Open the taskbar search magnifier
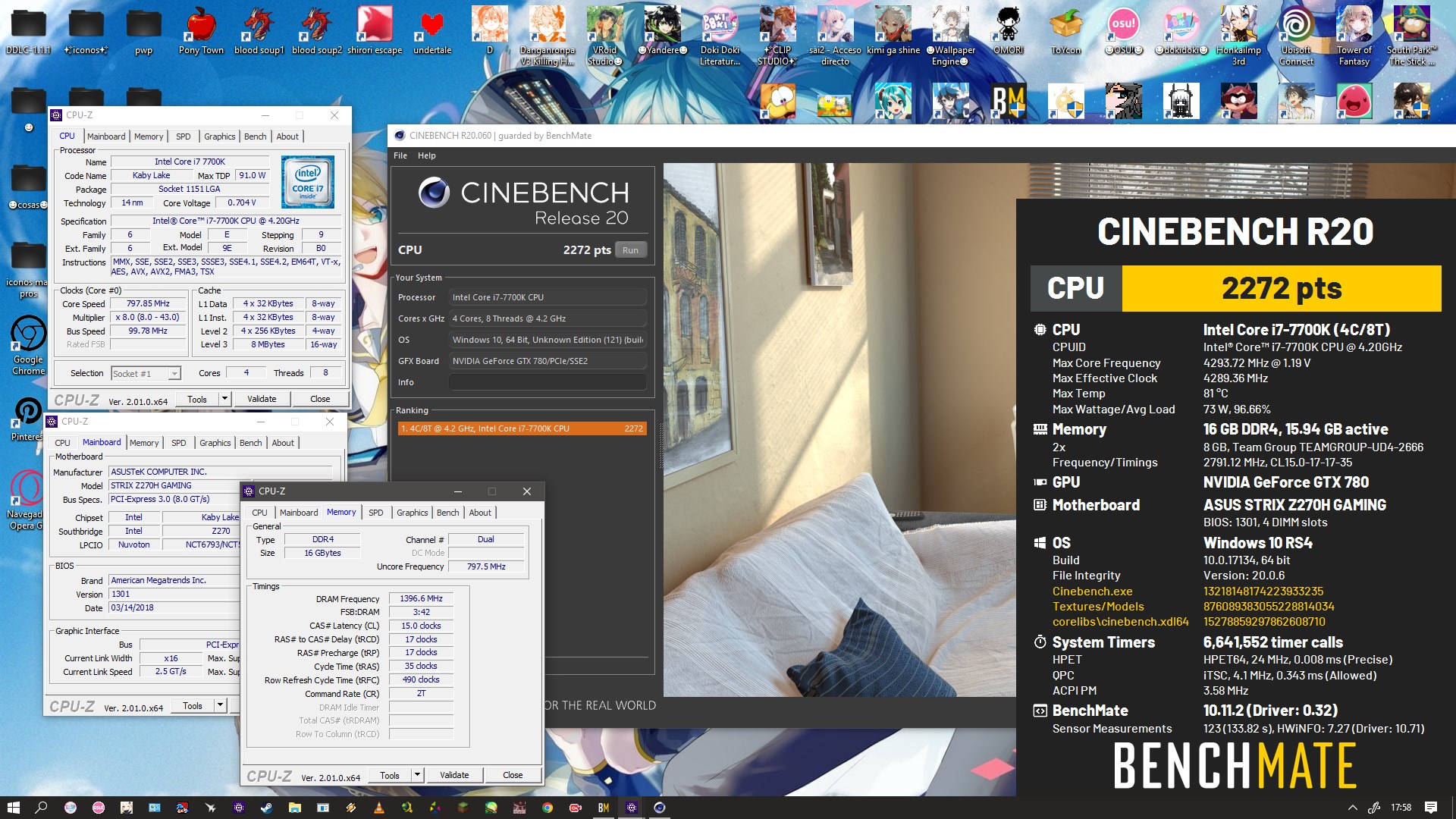The image size is (1456, 819). (x=41, y=808)
